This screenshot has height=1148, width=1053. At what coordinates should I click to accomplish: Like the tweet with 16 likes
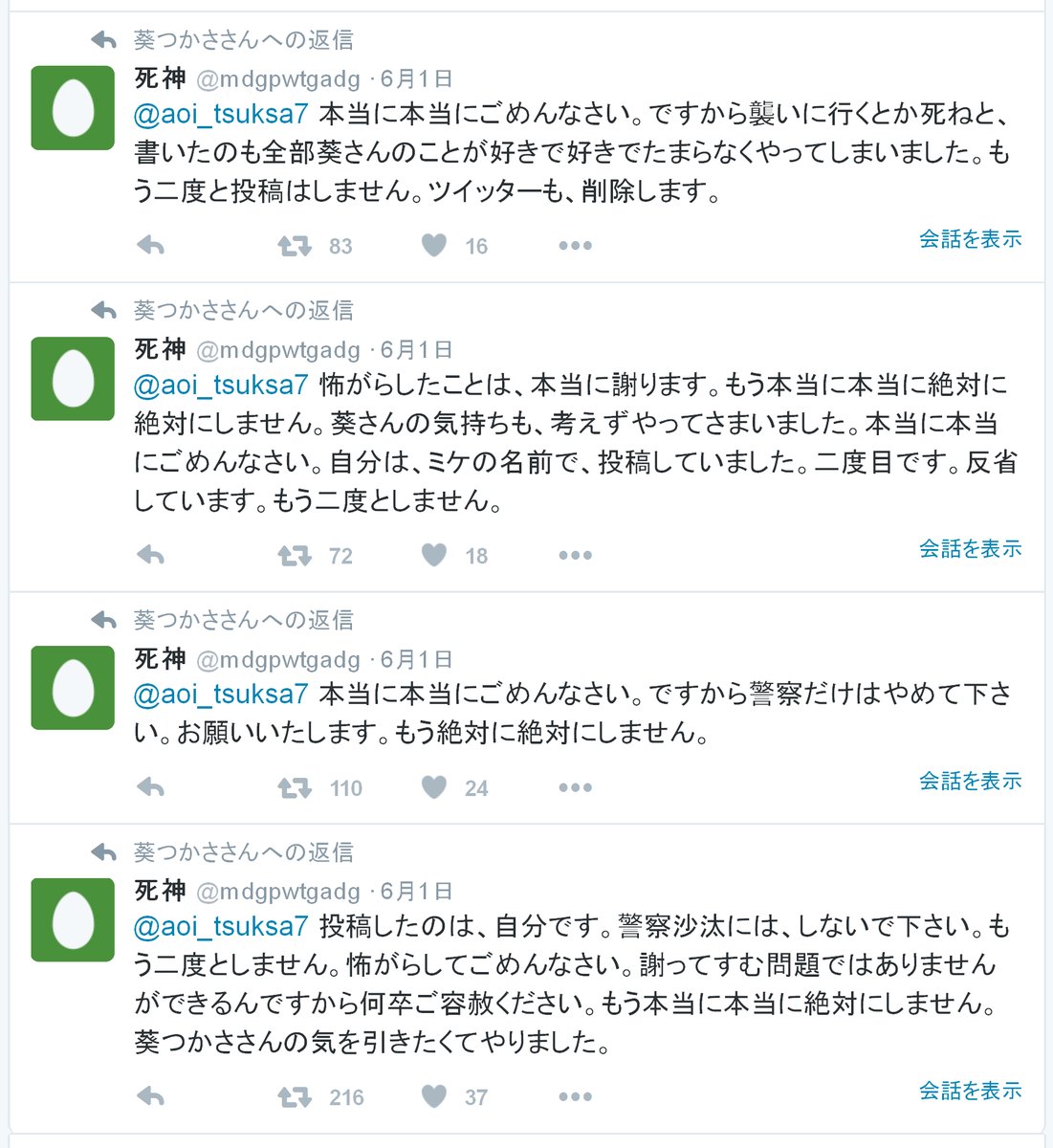coord(434,246)
